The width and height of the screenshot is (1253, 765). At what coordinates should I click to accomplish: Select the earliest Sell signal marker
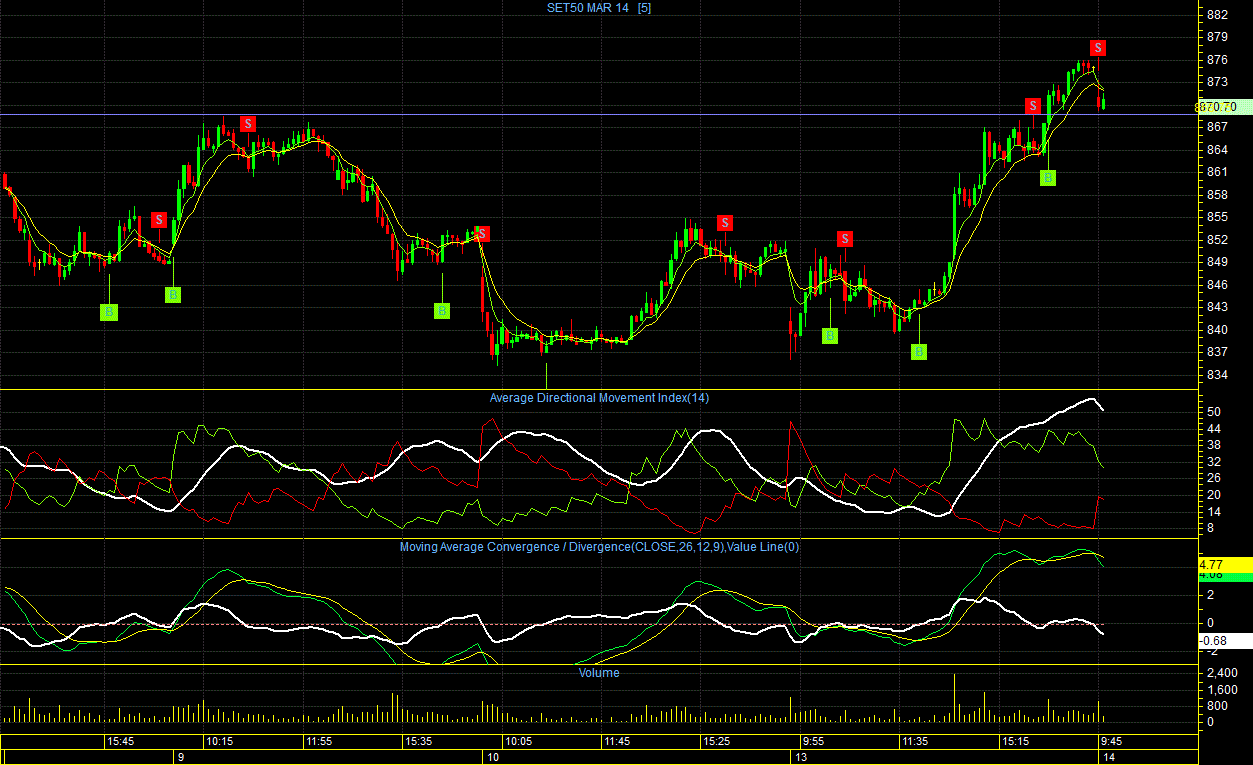(x=159, y=220)
